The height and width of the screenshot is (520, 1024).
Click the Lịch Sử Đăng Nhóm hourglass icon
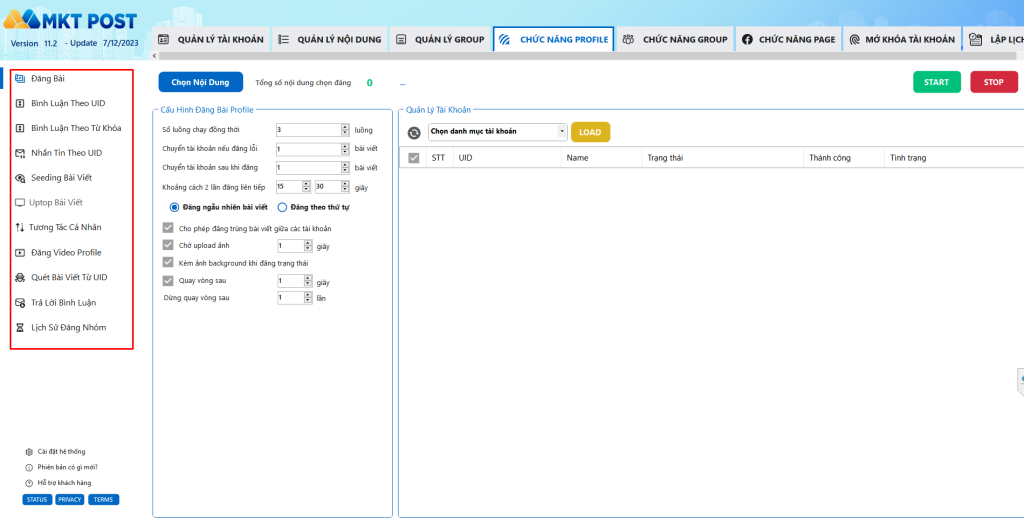(x=20, y=327)
